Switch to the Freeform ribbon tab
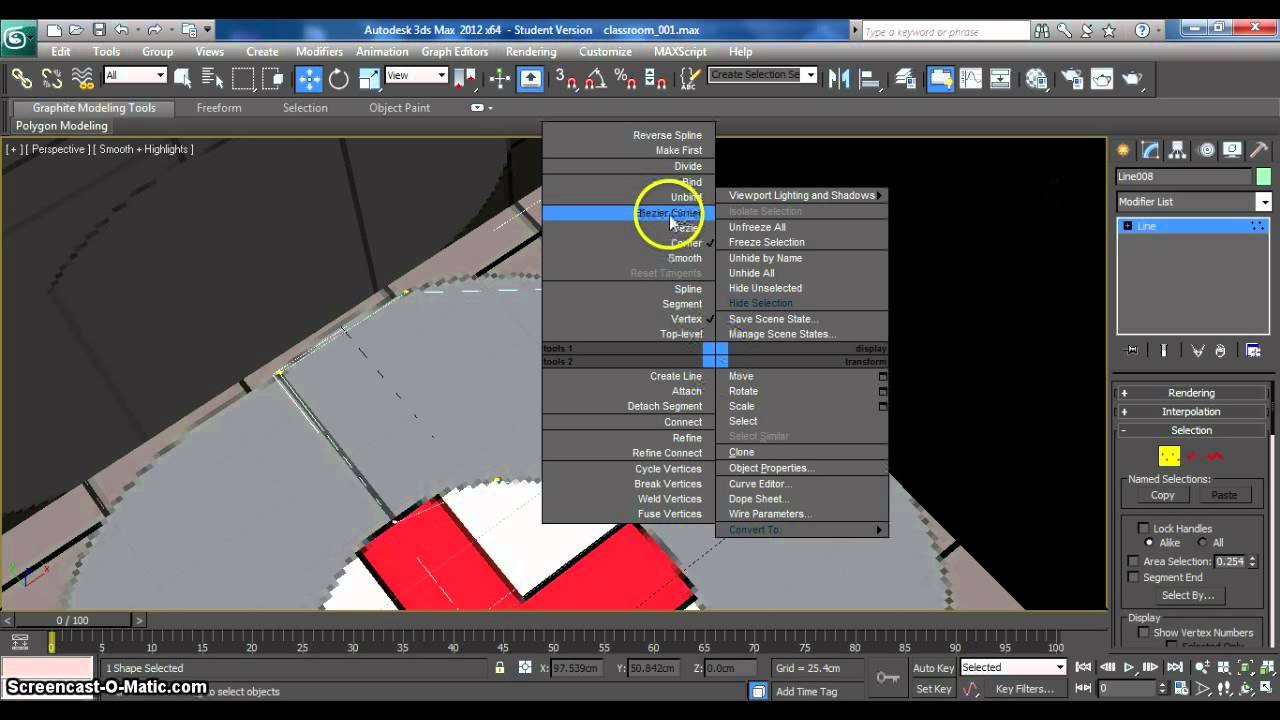Viewport: 1280px width, 720px height. tap(219, 108)
